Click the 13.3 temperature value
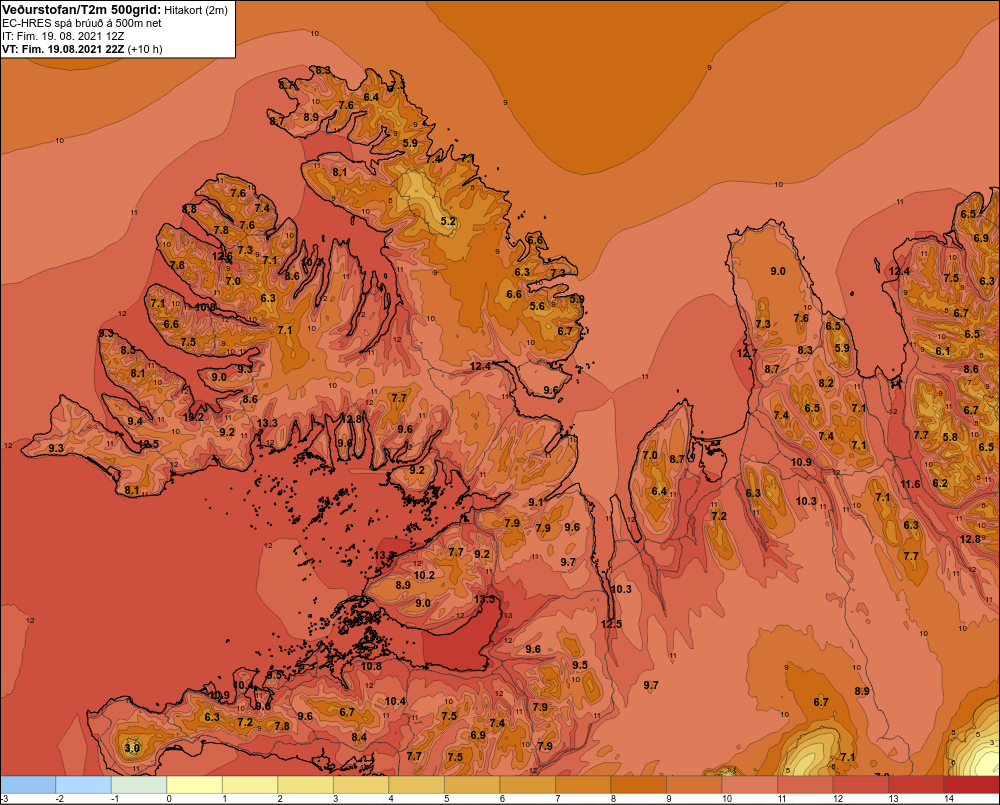The height and width of the screenshot is (805, 1000). pos(267,423)
